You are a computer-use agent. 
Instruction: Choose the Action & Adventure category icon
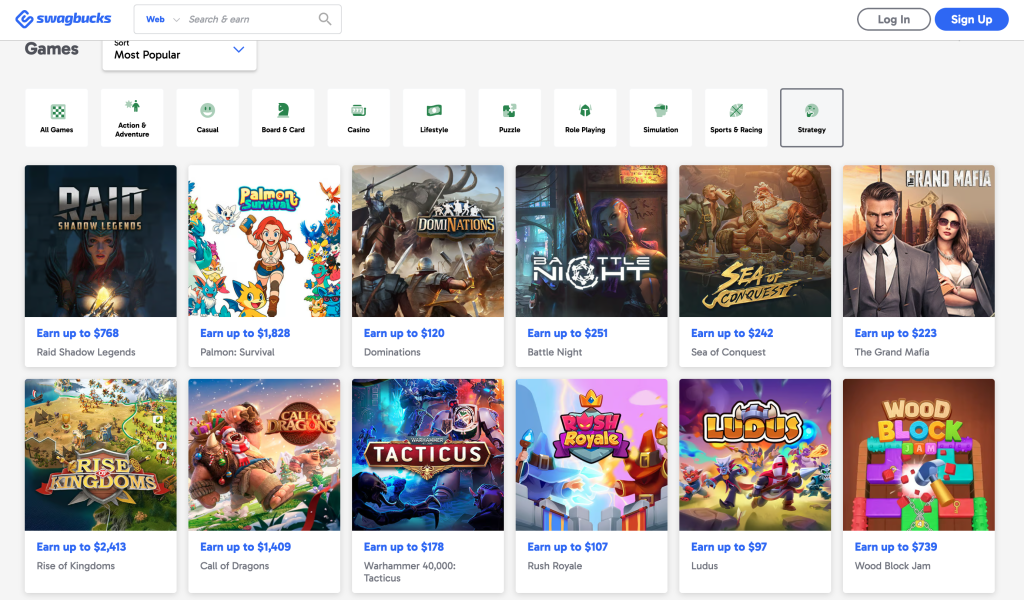tap(132, 106)
